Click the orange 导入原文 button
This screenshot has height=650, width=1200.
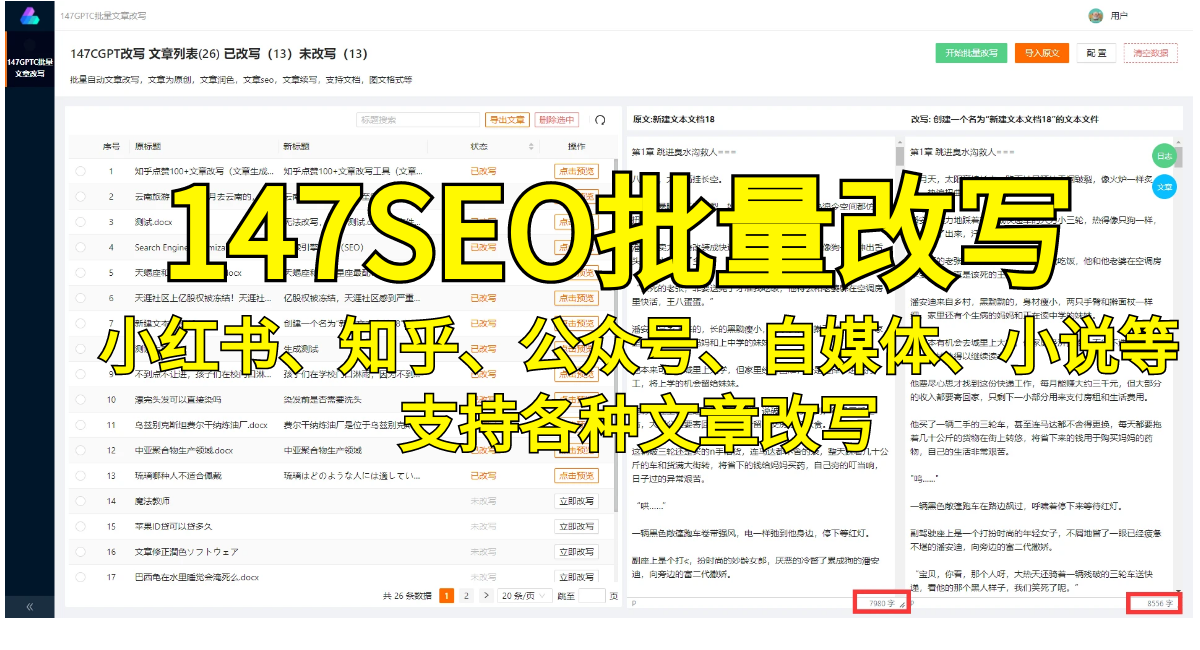coord(1041,53)
